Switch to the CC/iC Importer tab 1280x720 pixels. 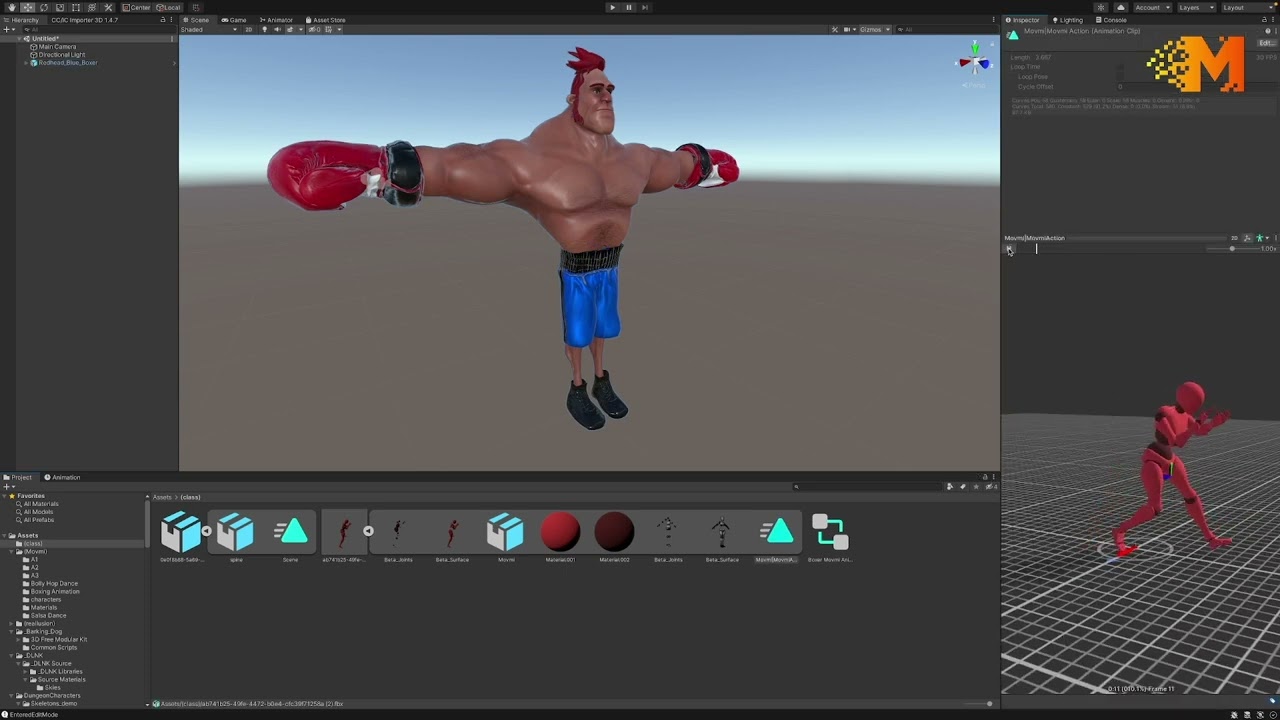[84, 20]
